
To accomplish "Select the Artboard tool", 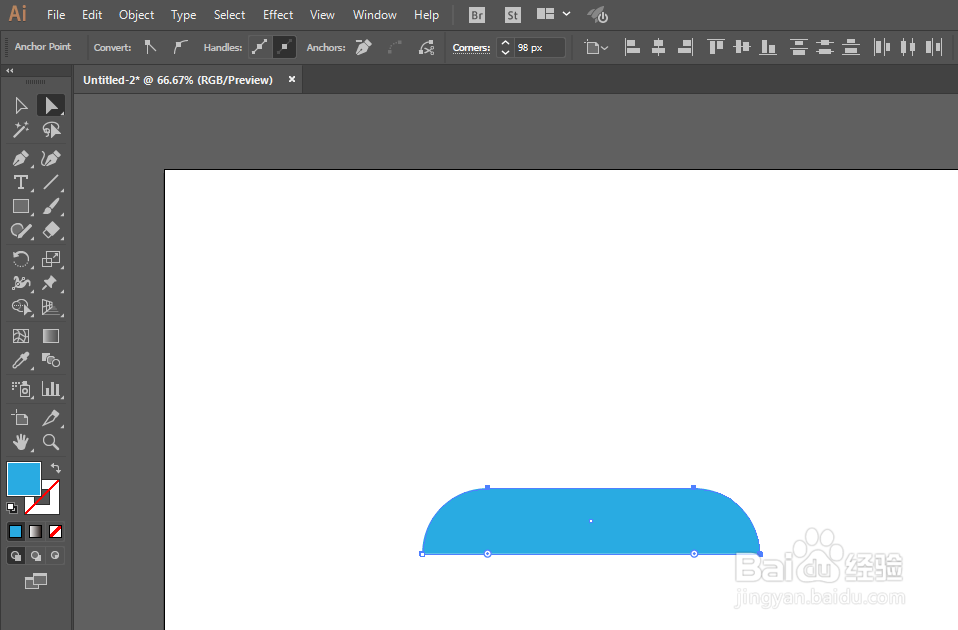I will tap(21, 418).
